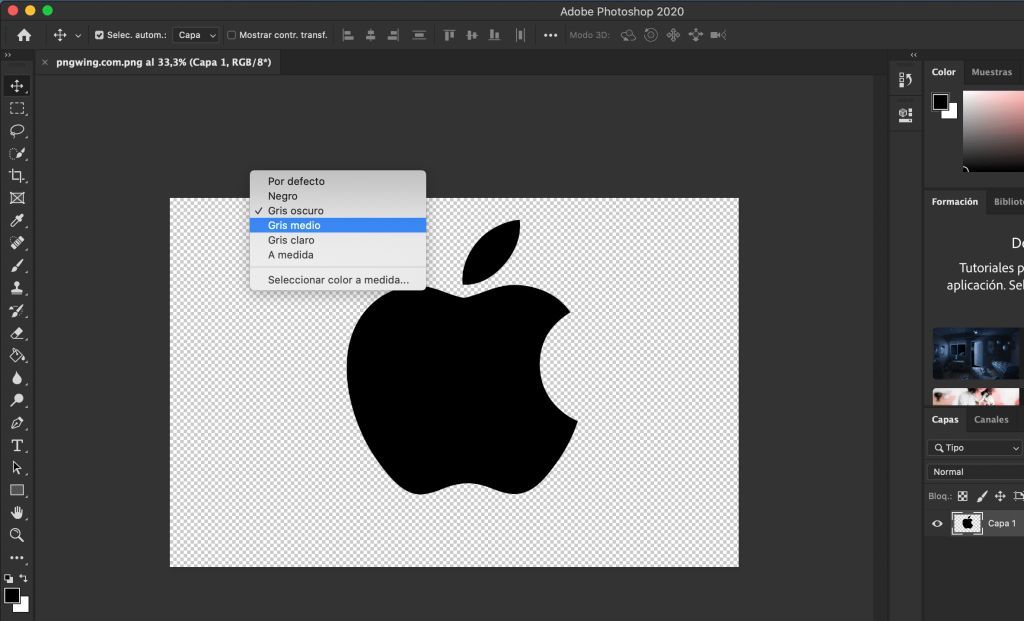Select the Pen tool

tap(17, 423)
